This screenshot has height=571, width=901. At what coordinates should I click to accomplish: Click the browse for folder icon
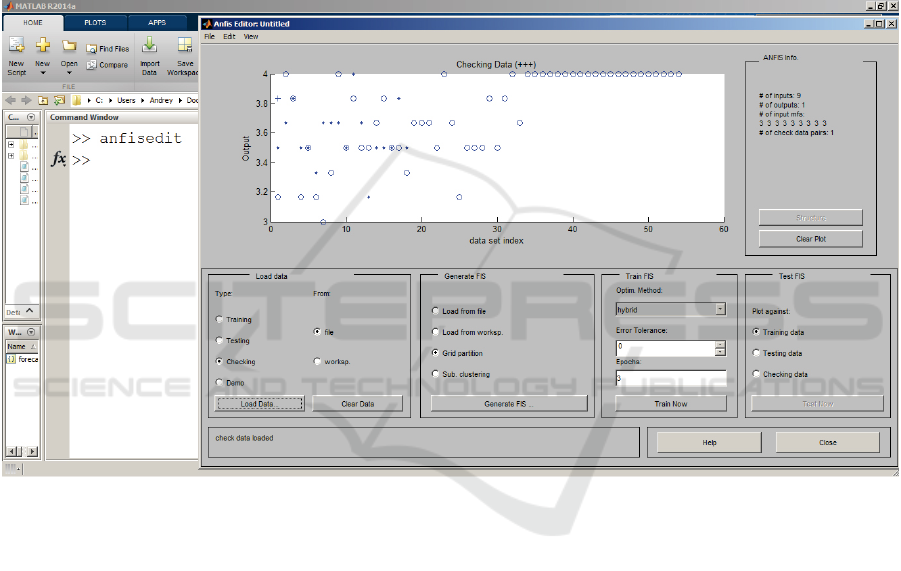(x=59, y=100)
